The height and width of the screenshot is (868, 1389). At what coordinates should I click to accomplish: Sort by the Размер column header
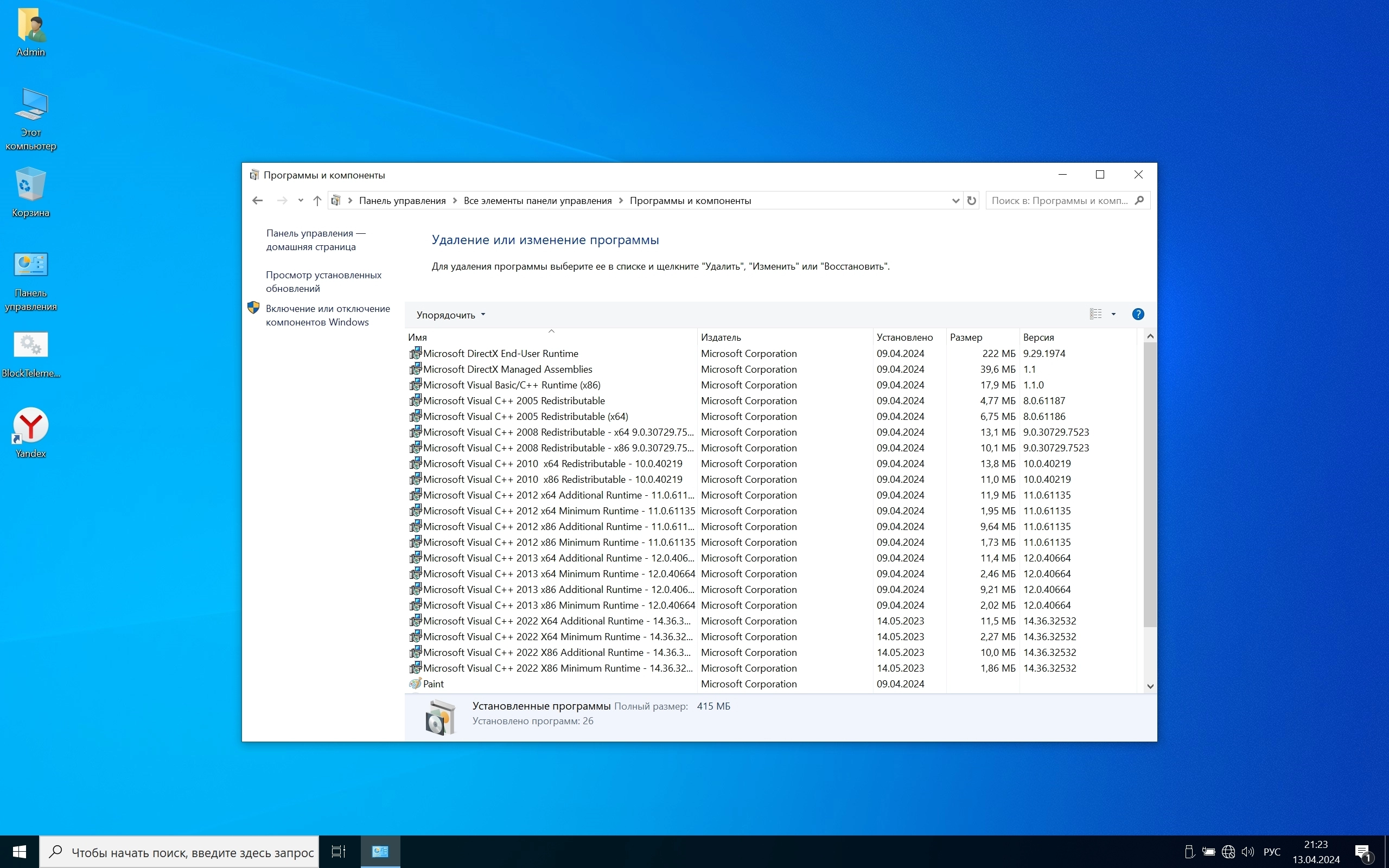click(x=965, y=337)
